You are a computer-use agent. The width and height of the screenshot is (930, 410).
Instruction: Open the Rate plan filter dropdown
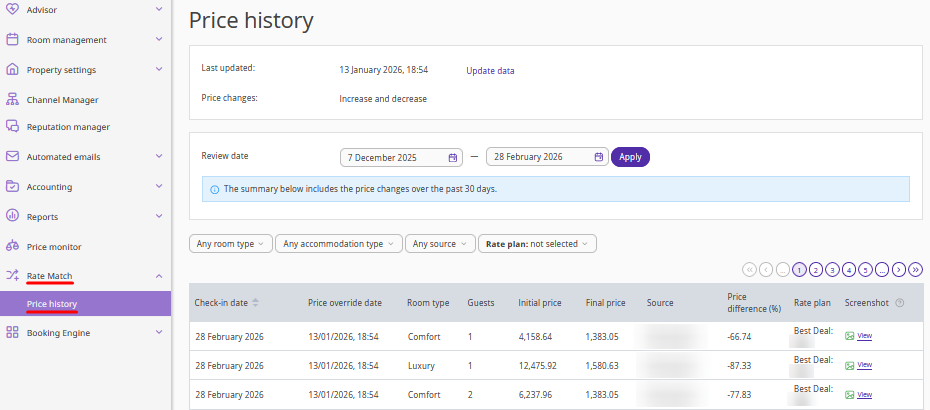click(537, 243)
